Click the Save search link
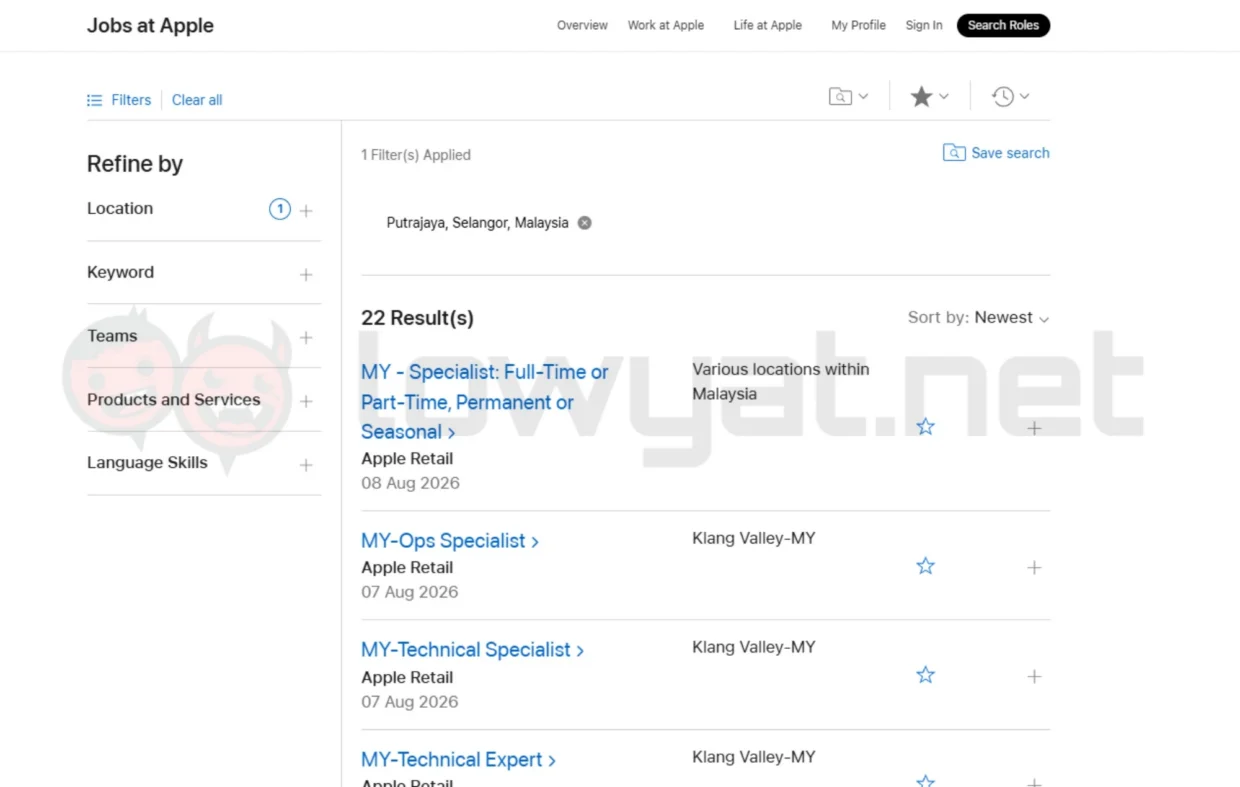 click(x=1010, y=153)
